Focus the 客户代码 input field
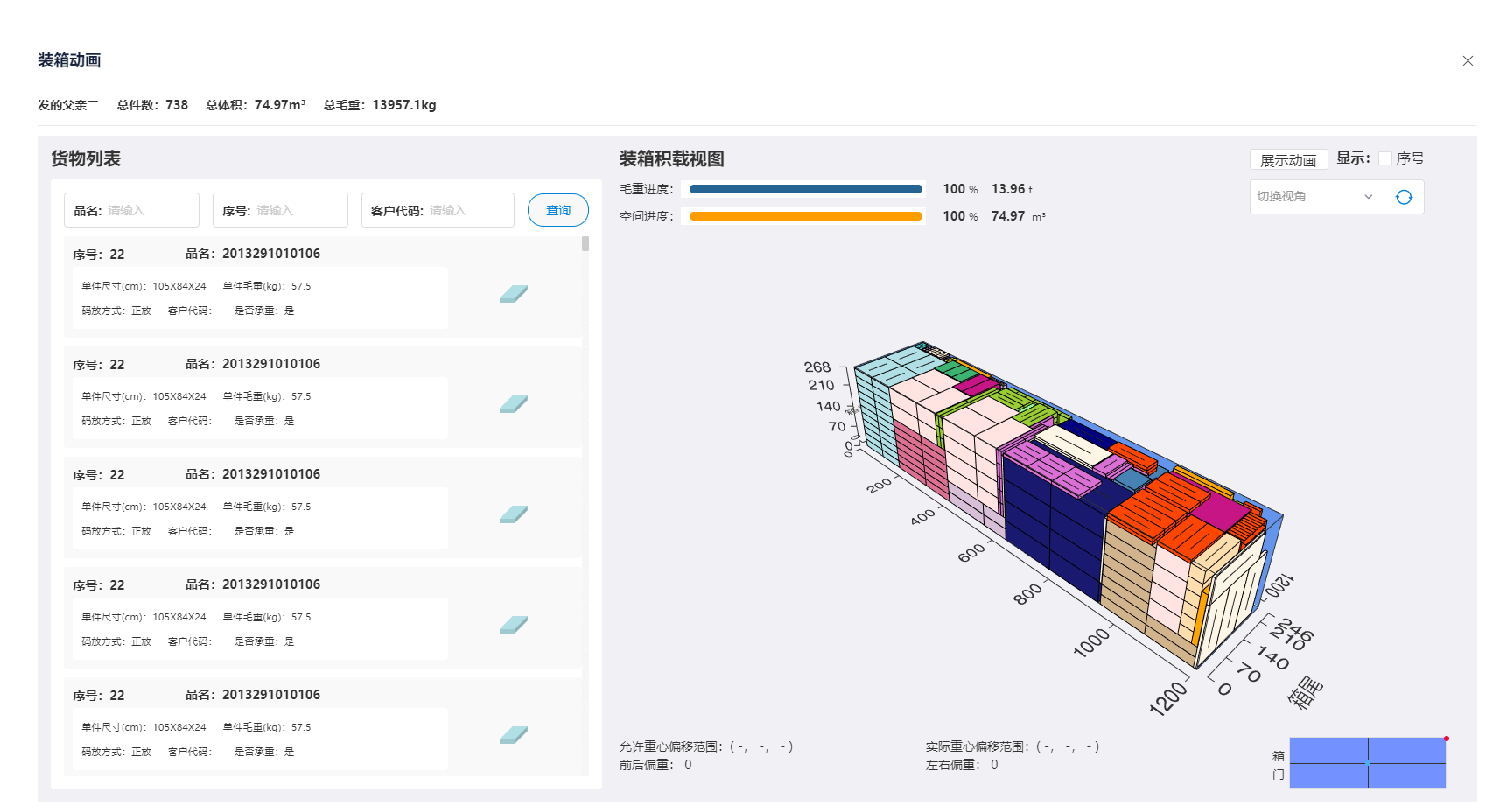 pyautogui.click(x=438, y=210)
